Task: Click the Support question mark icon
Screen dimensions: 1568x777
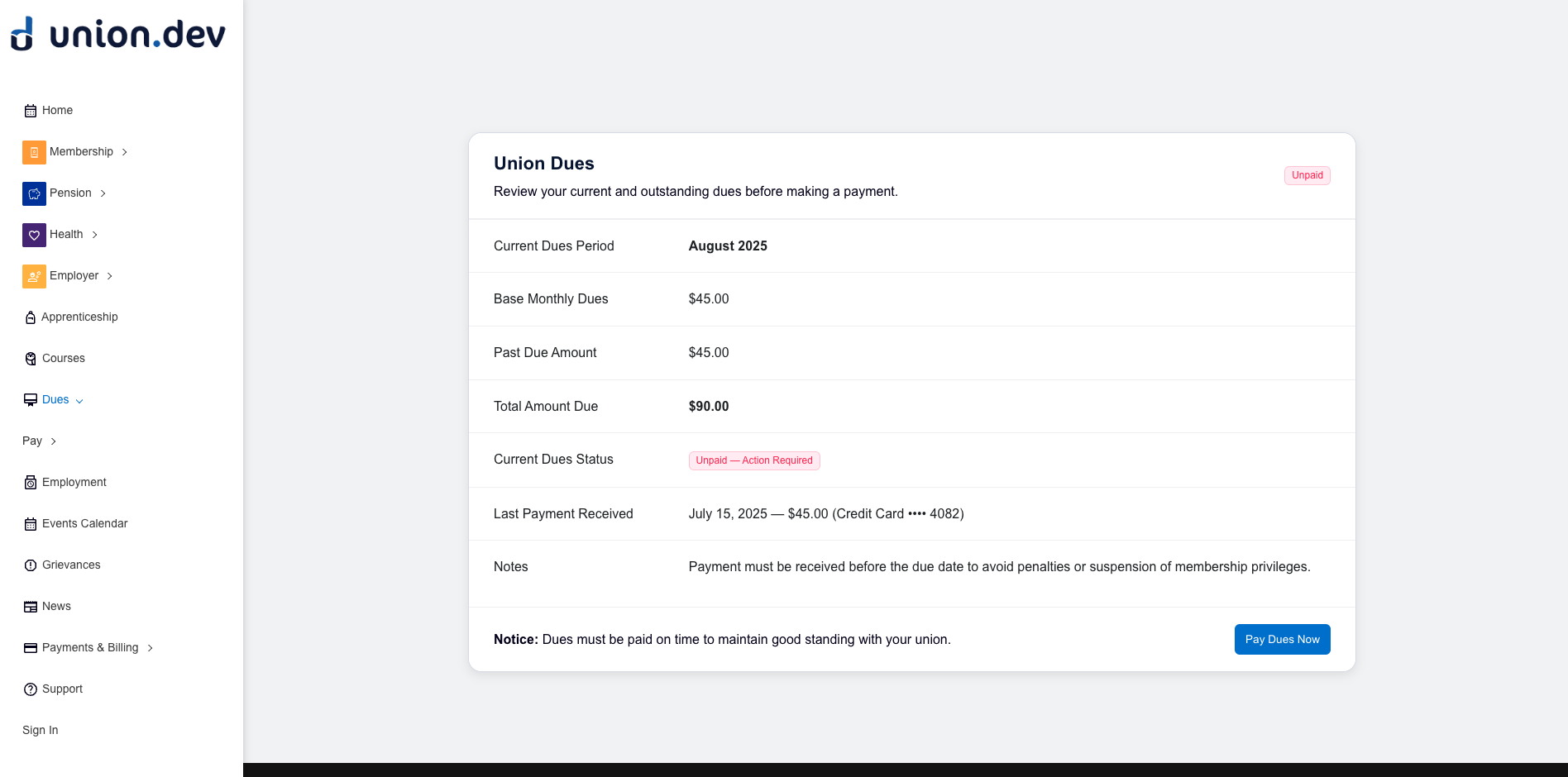Action: click(31, 689)
